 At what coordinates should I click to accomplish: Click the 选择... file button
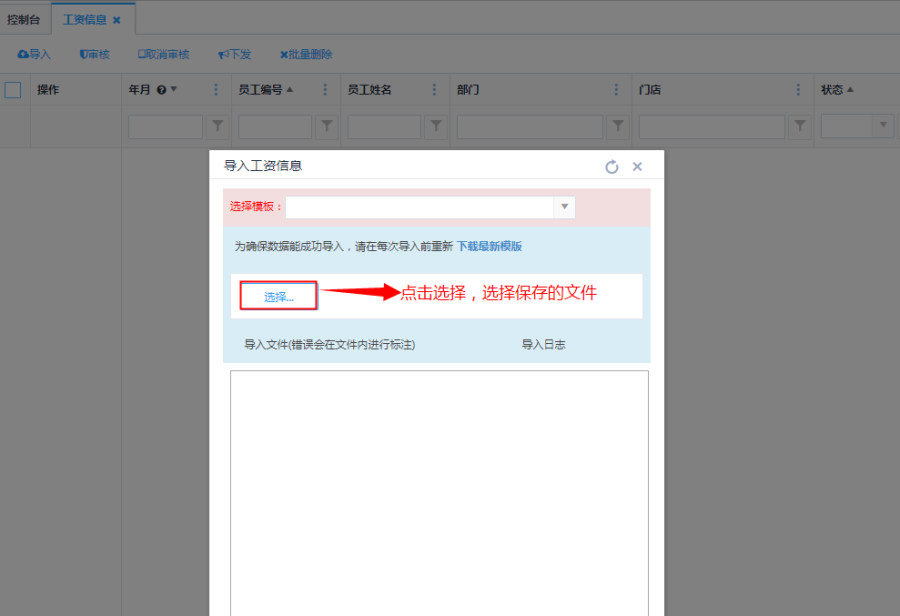[x=279, y=296]
